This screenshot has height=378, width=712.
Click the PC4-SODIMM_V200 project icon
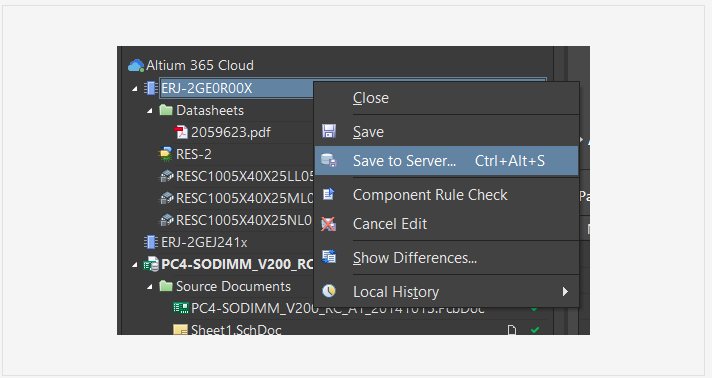(x=151, y=264)
